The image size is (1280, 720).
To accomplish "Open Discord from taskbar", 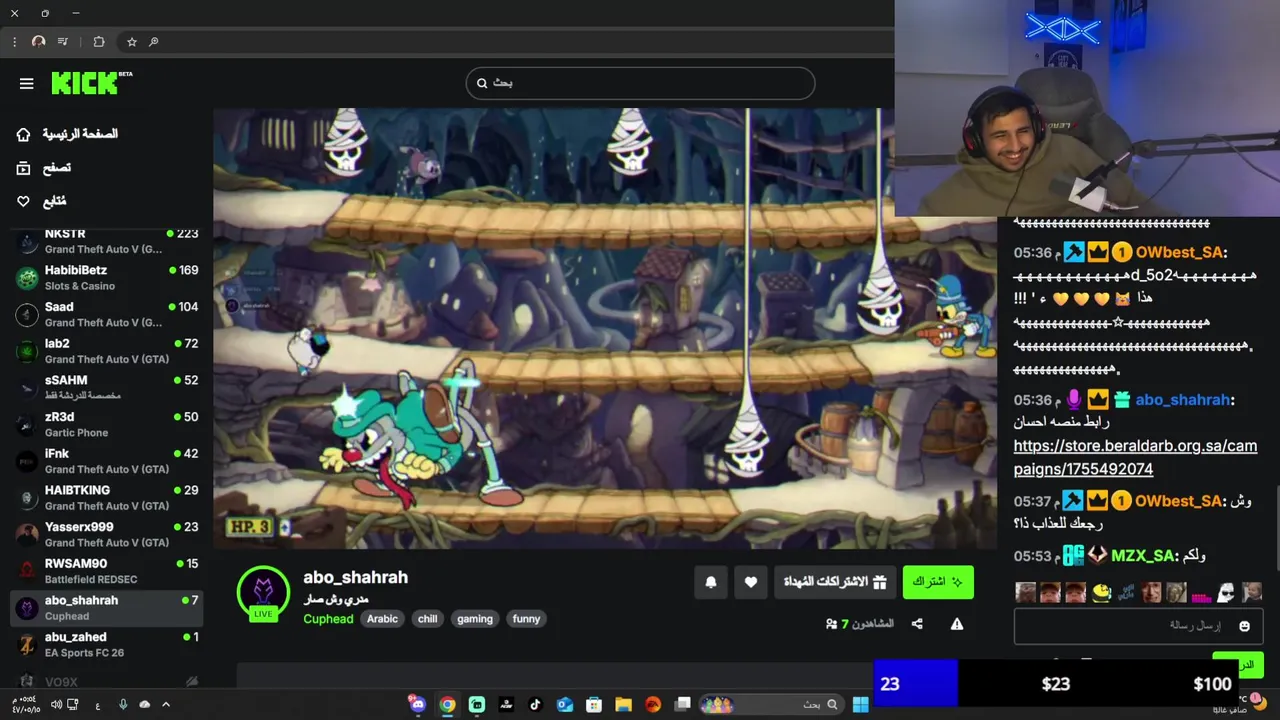I will coord(417,705).
